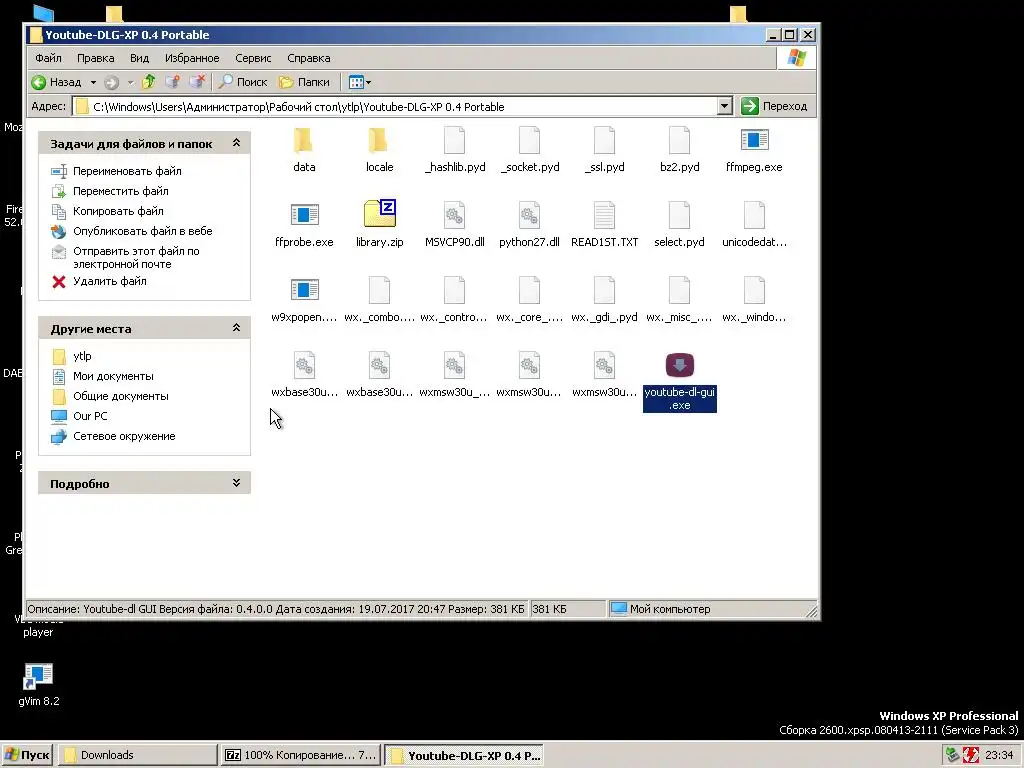The image size is (1024, 768).
Task: Select the wx._misc_ file
Action: click(679, 300)
